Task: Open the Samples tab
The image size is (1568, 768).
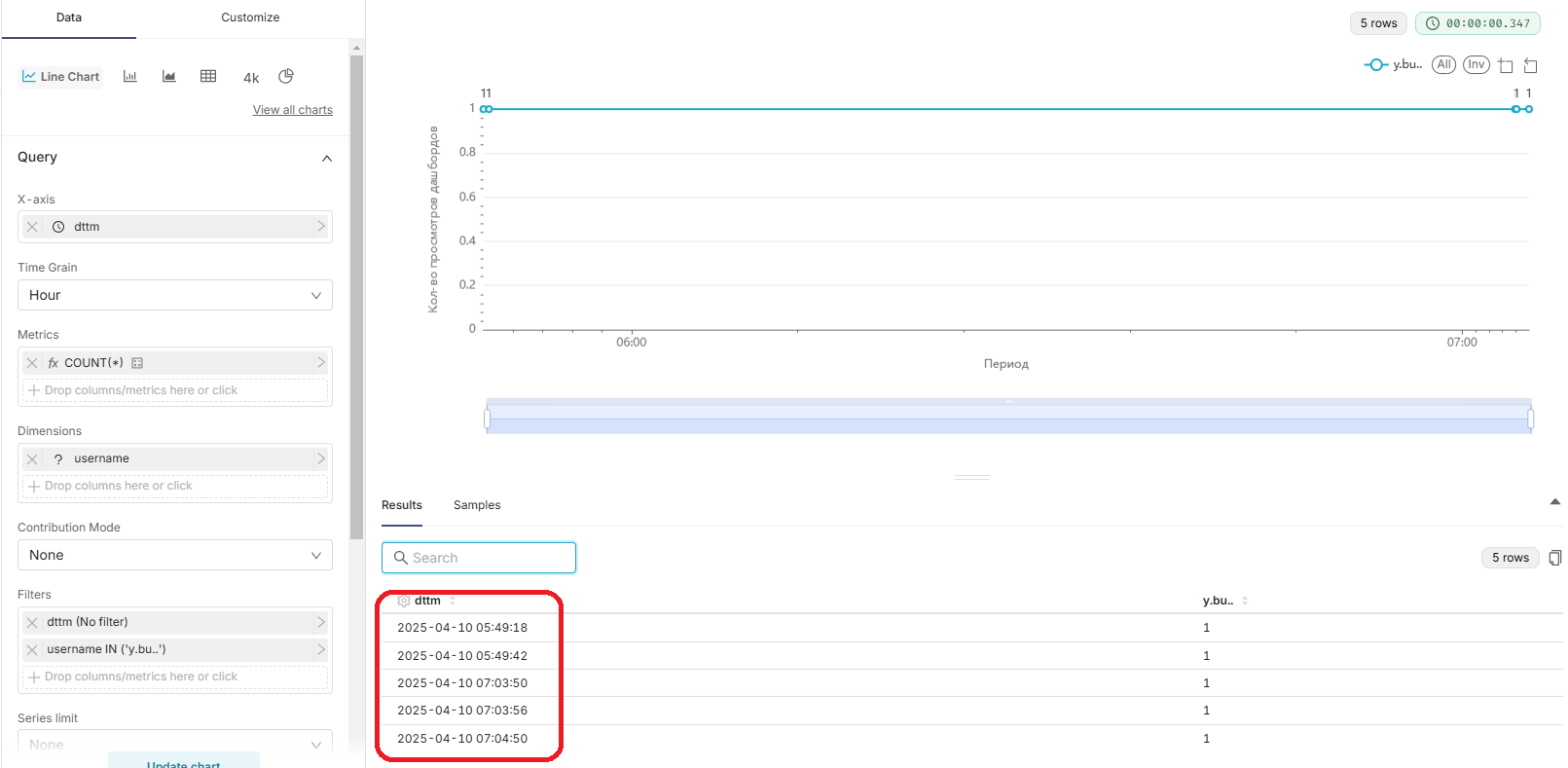Action: point(477,505)
